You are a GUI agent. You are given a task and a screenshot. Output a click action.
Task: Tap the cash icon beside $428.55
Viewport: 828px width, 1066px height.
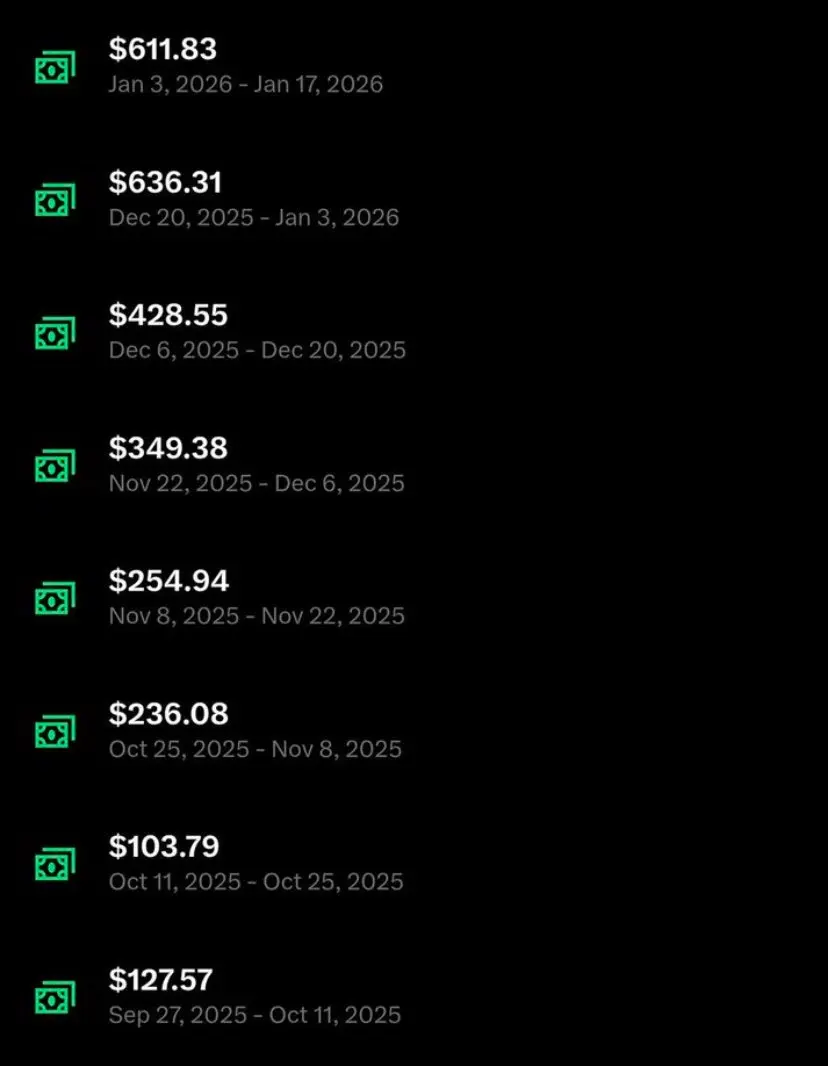[55, 333]
